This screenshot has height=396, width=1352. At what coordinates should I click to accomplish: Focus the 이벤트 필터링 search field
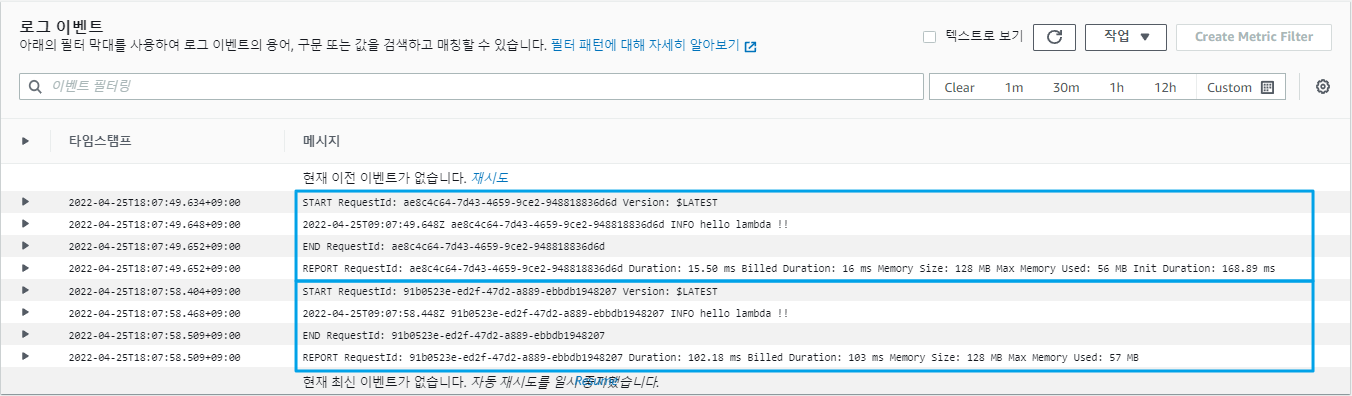[x=471, y=87]
